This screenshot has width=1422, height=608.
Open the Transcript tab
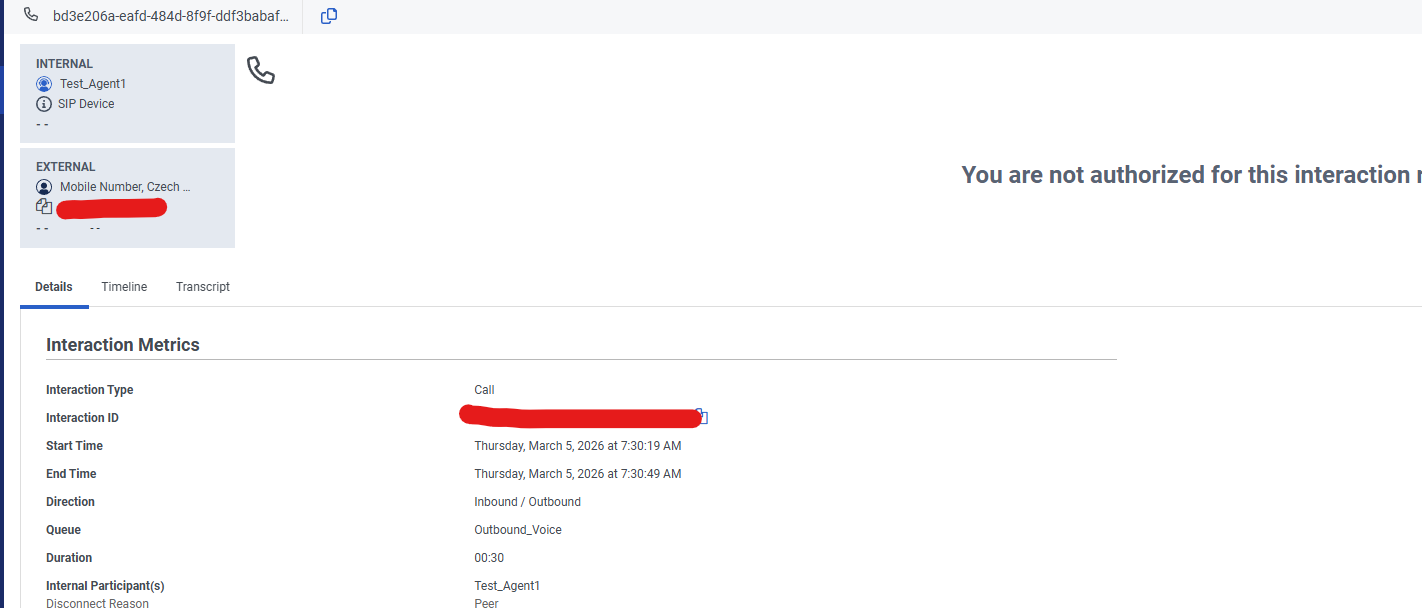(x=203, y=287)
